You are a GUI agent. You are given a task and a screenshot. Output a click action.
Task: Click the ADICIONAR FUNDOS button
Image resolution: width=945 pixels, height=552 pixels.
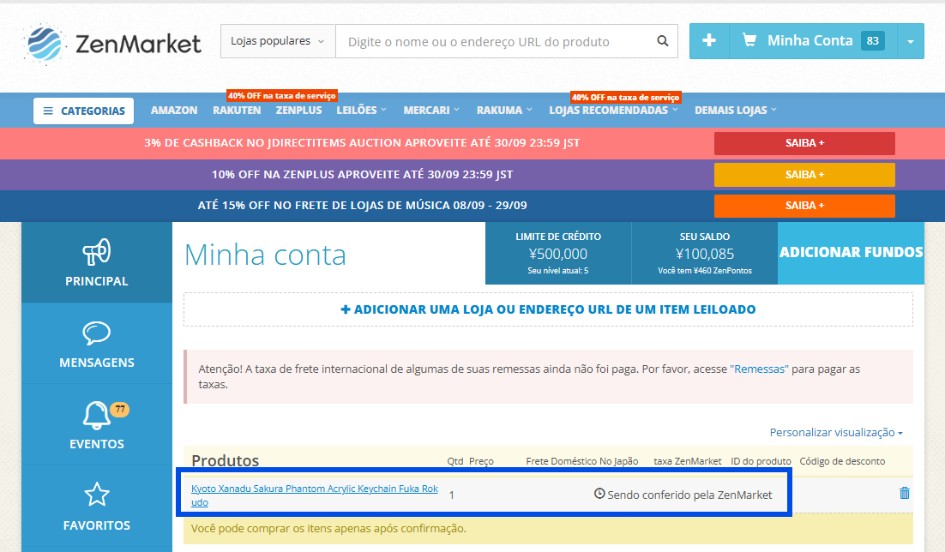click(x=850, y=252)
